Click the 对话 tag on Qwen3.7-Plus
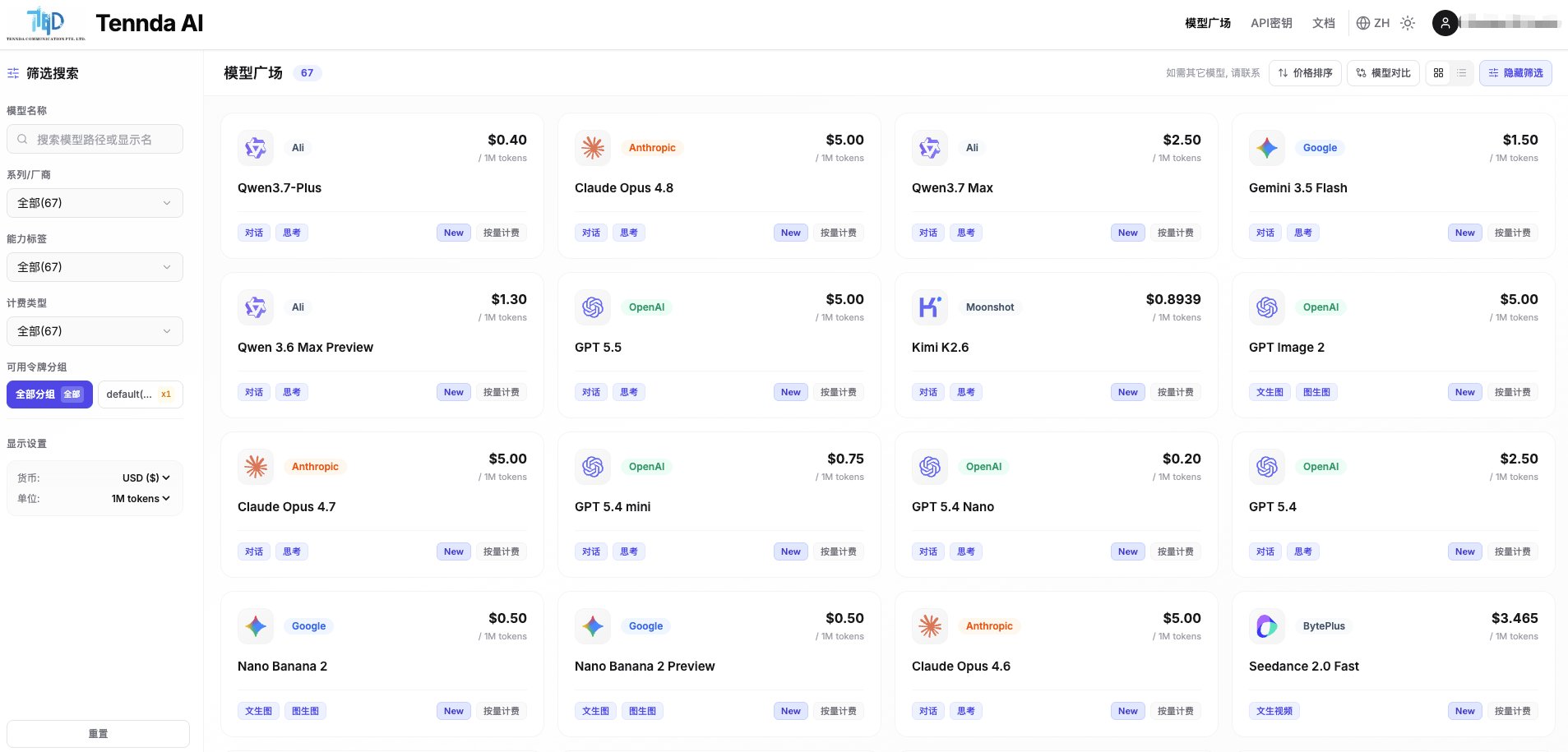Screen dimensions: 1568x752 pyautogui.click(x=254, y=233)
